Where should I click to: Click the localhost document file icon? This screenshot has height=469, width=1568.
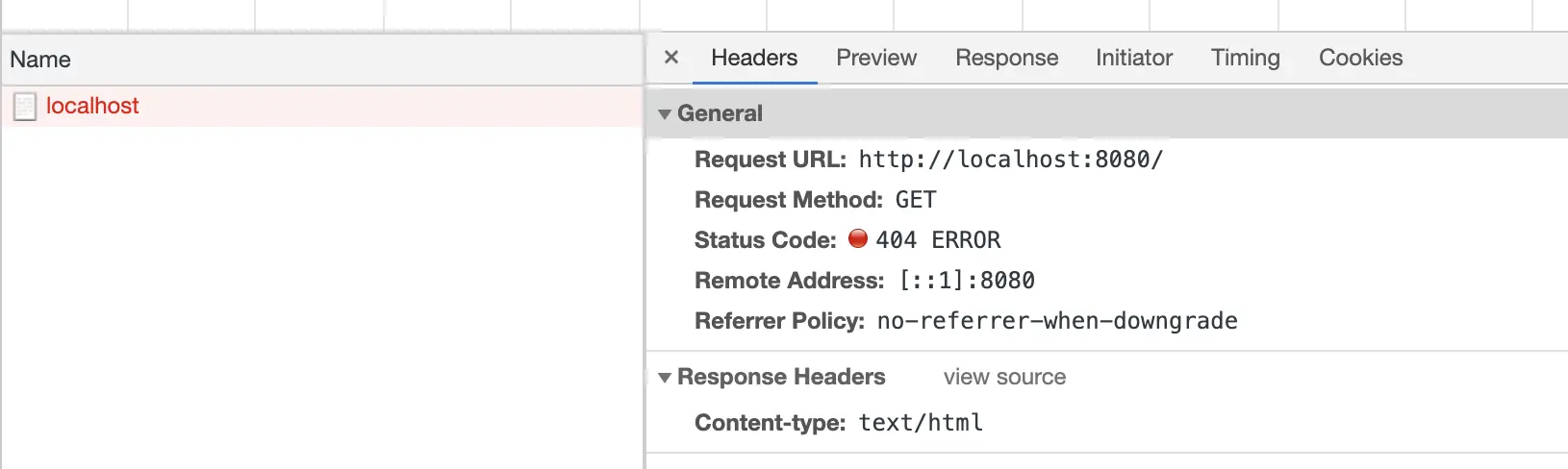pyautogui.click(x=25, y=107)
